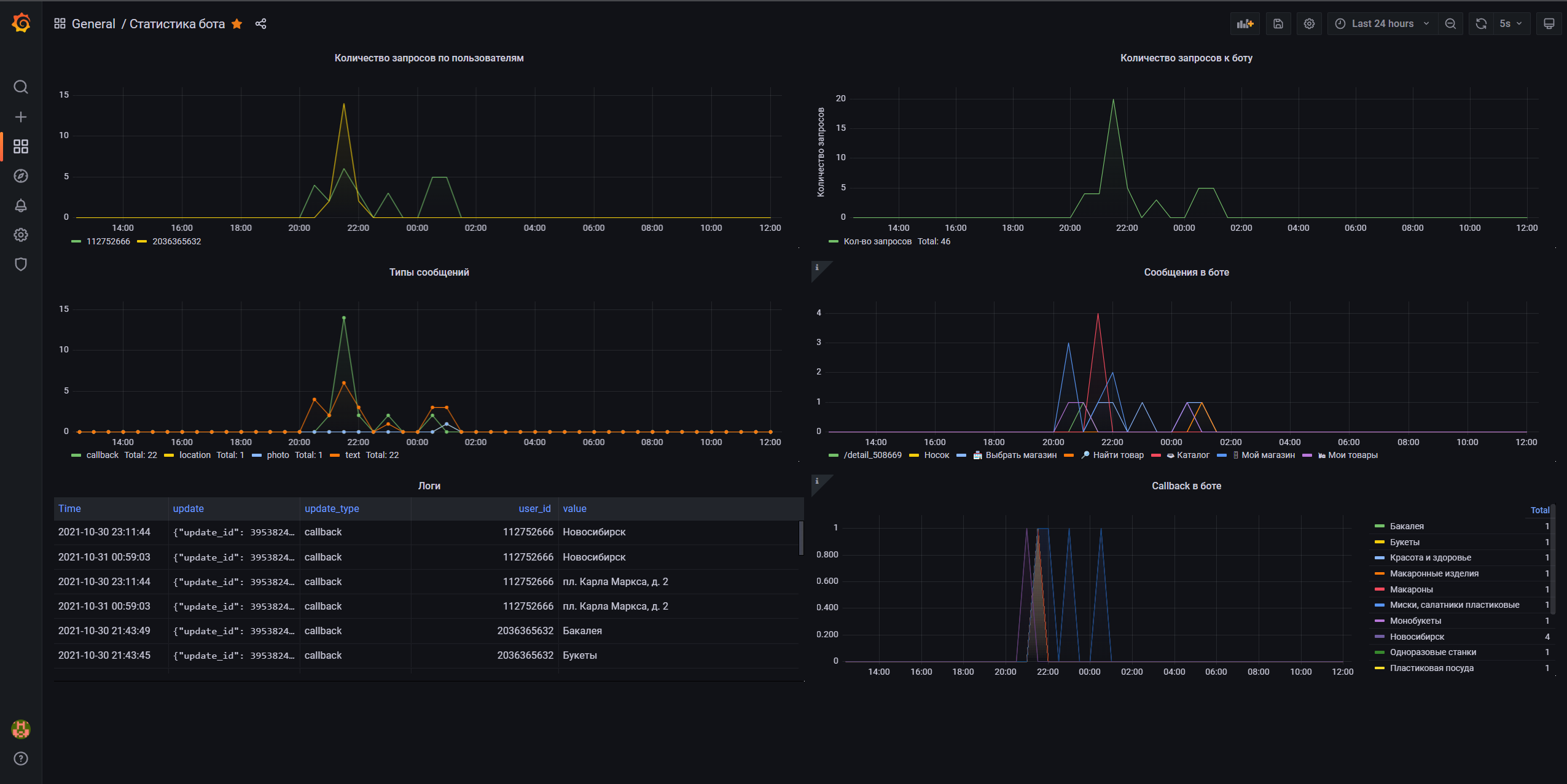1567x784 pixels.
Task: Click the General folder breadcrumb link
Action: (93, 24)
